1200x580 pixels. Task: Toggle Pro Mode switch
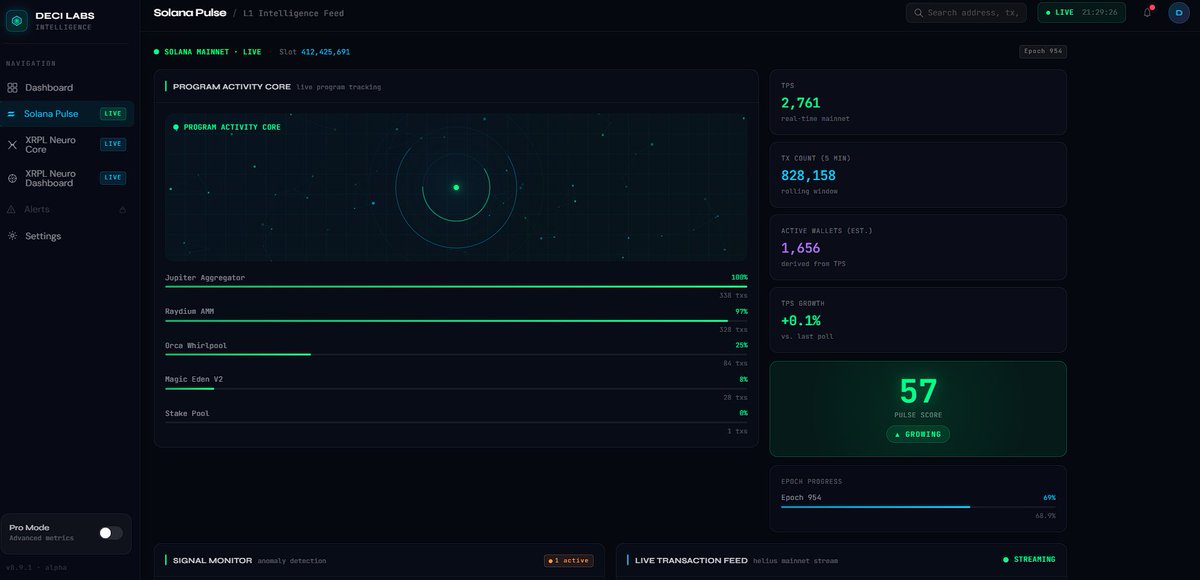(x=111, y=533)
